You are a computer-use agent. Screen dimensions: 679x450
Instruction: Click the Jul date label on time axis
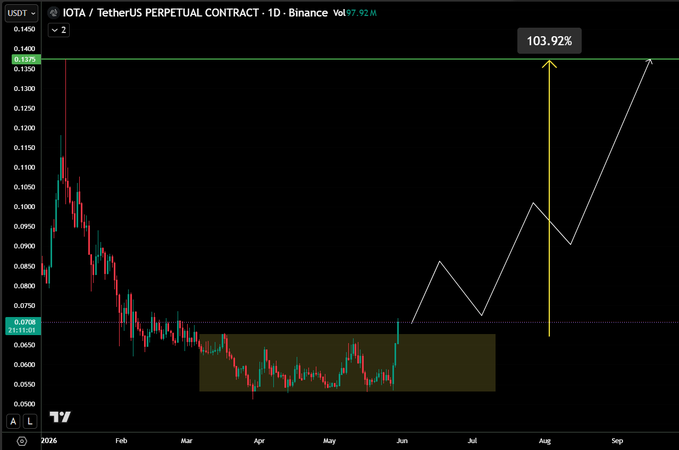click(x=472, y=440)
